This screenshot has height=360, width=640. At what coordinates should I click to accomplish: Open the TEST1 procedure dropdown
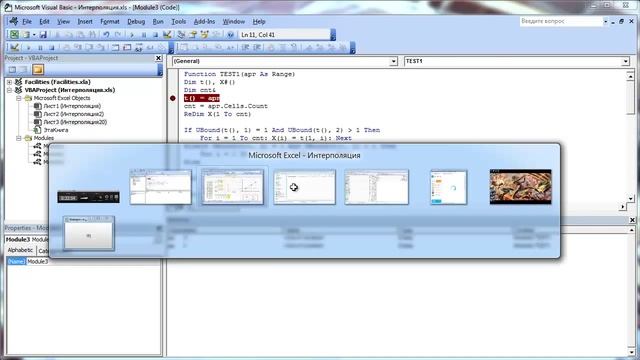[625, 61]
